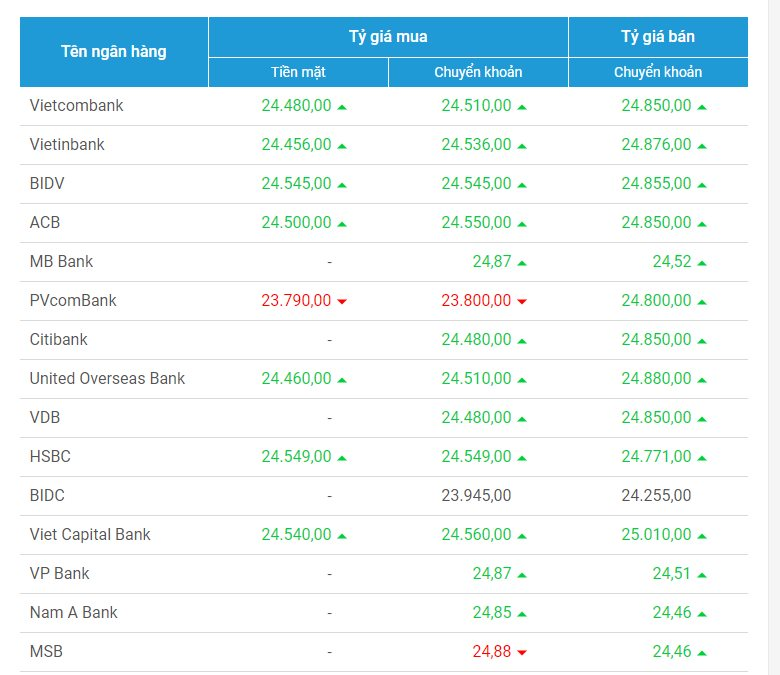The image size is (780, 675).
Task: Click the up arrow next to Vietinbank 24.536,00
Action: click(522, 145)
